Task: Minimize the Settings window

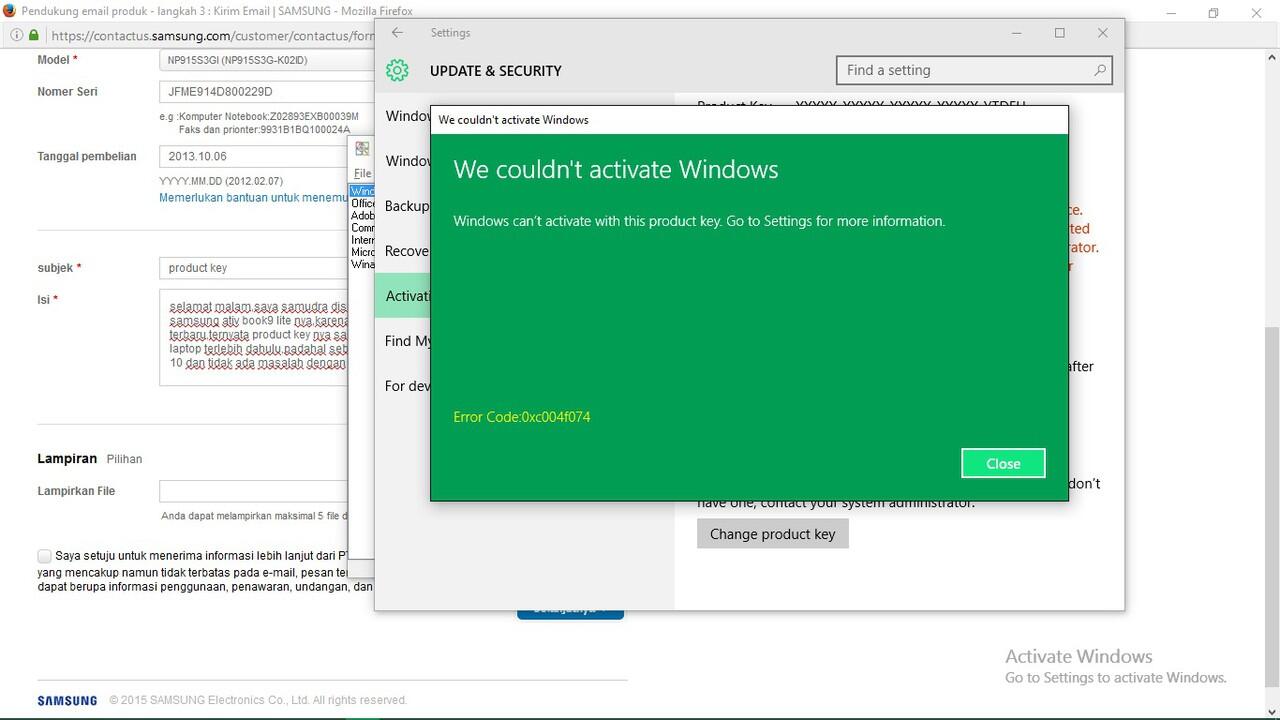Action: [1017, 33]
